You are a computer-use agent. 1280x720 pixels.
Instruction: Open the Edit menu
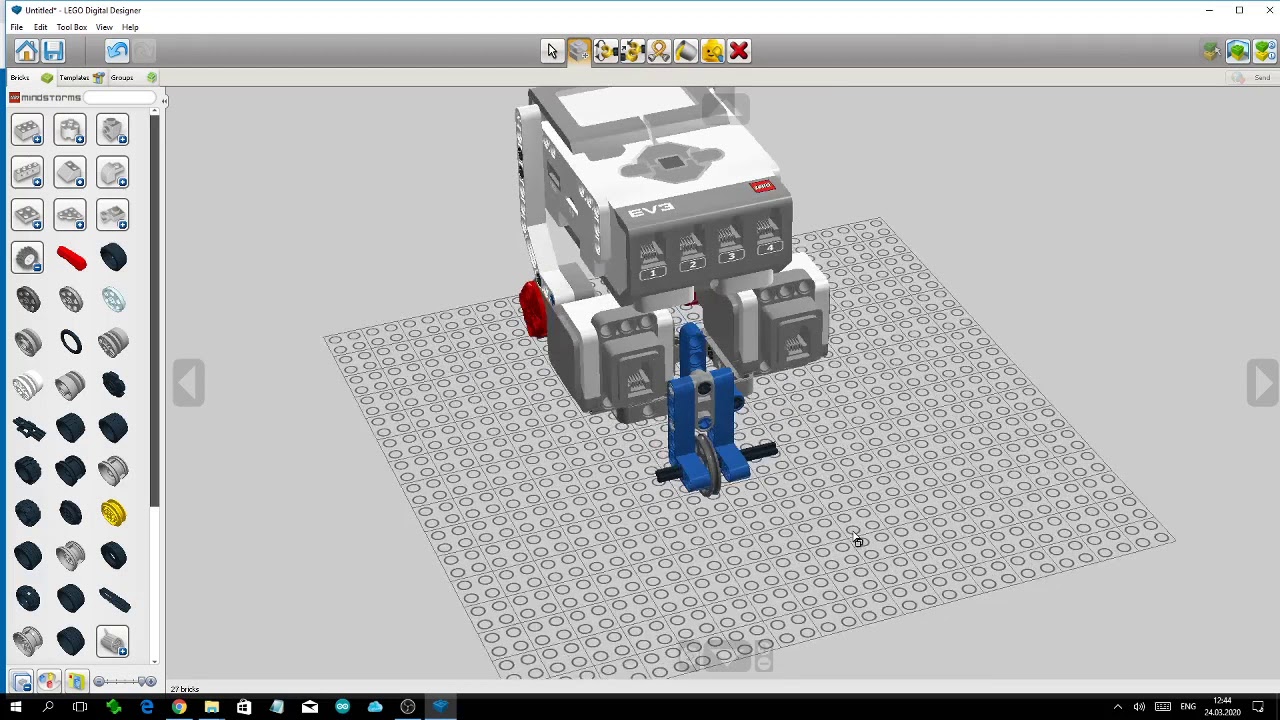pyautogui.click(x=40, y=27)
